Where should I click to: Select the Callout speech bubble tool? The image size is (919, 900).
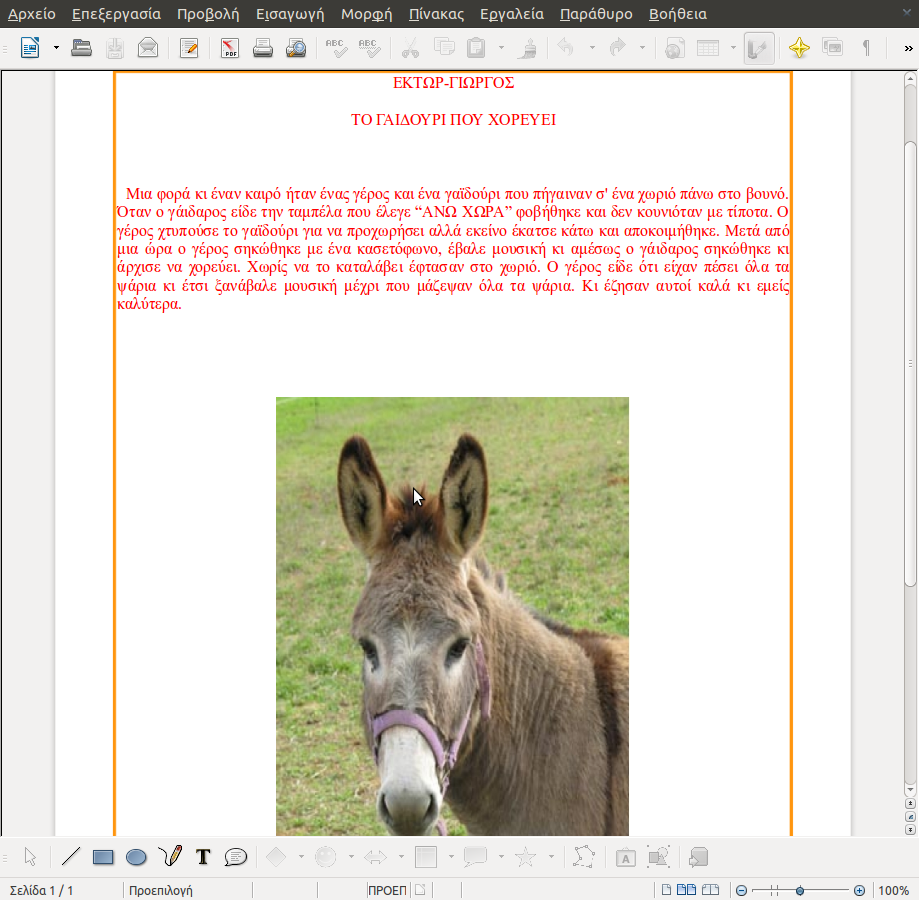click(x=236, y=857)
